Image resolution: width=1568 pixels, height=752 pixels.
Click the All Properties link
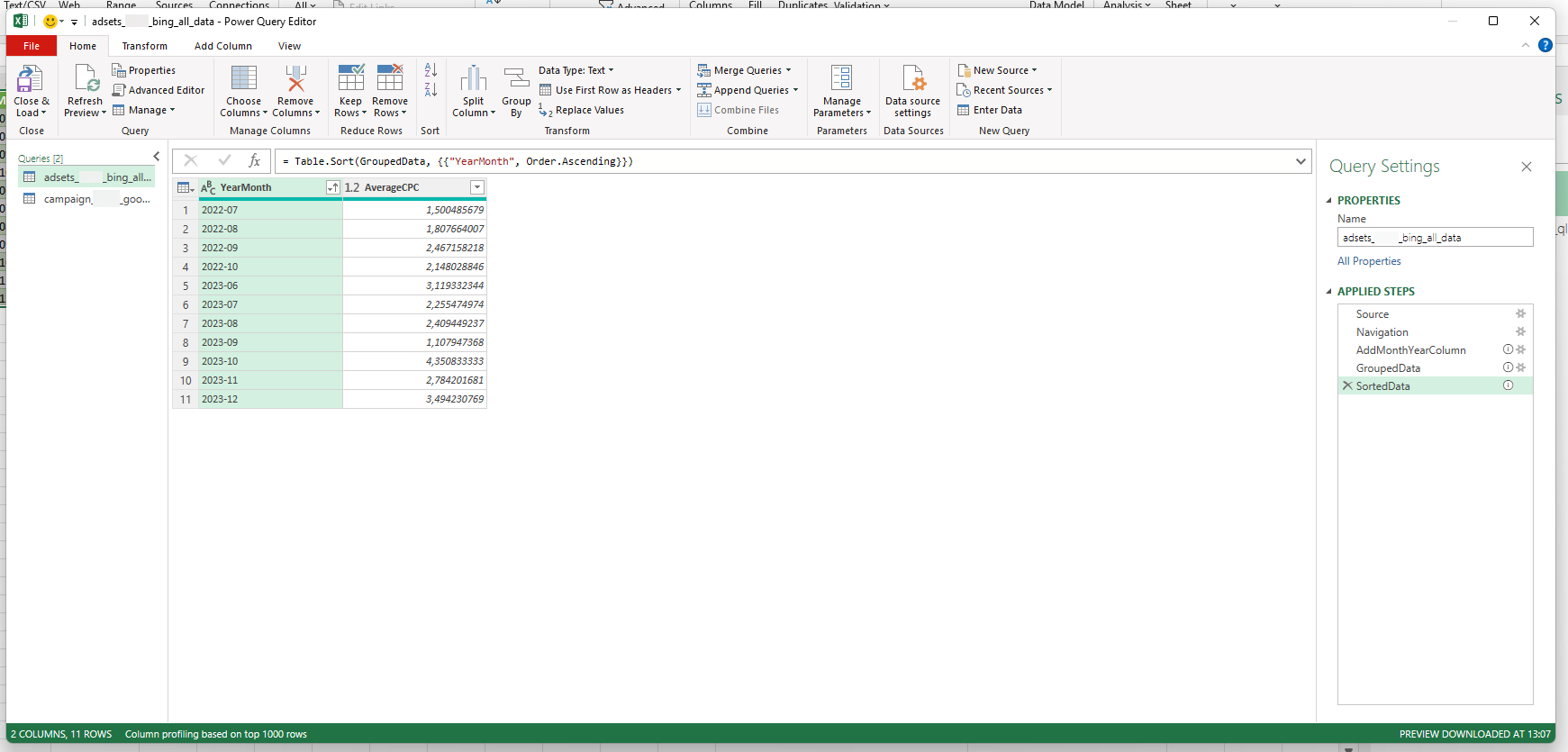tap(1368, 261)
